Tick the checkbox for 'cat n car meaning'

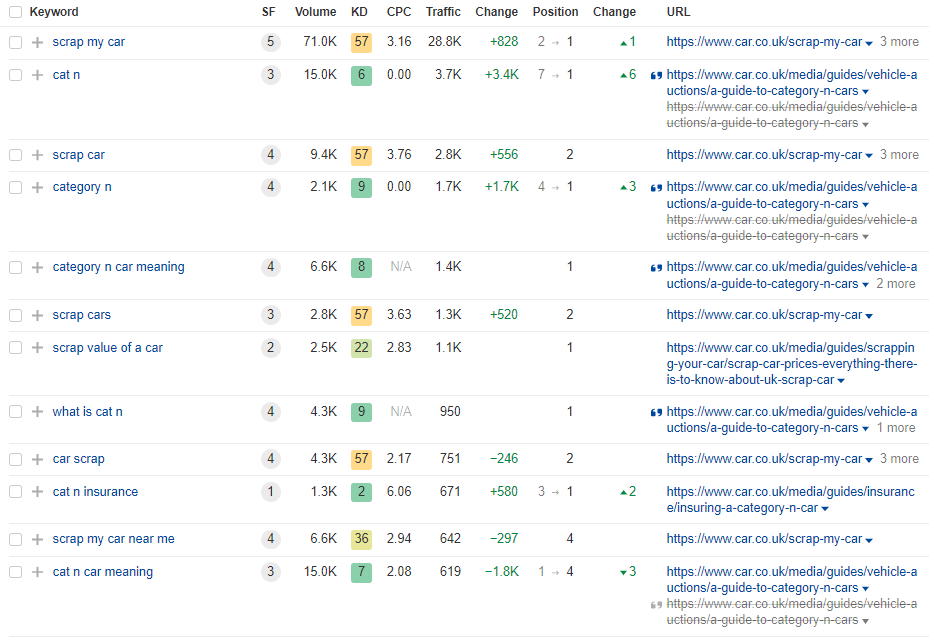coord(15,572)
